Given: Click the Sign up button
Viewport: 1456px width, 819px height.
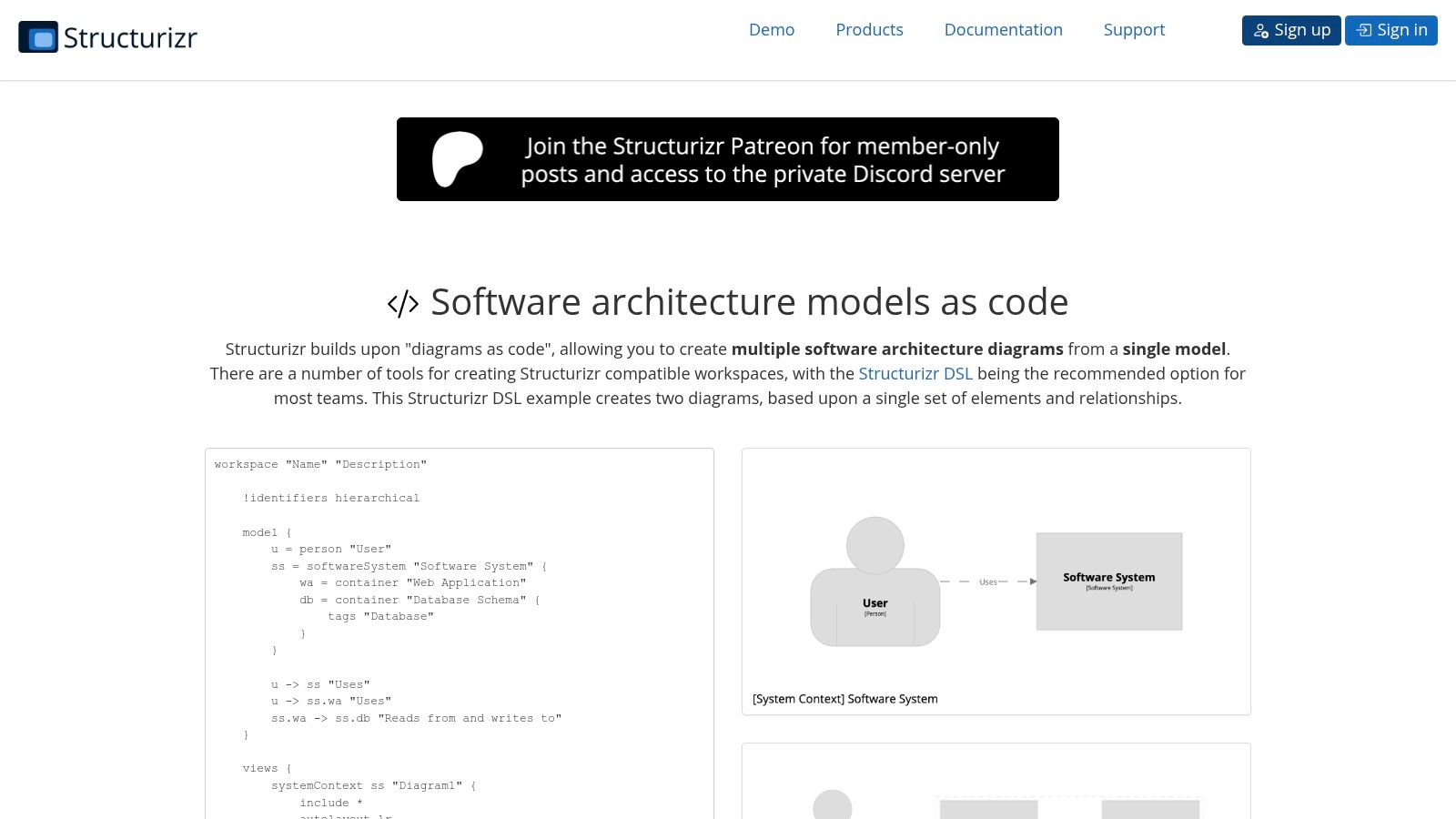Looking at the screenshot, I should click(1291, 30).
